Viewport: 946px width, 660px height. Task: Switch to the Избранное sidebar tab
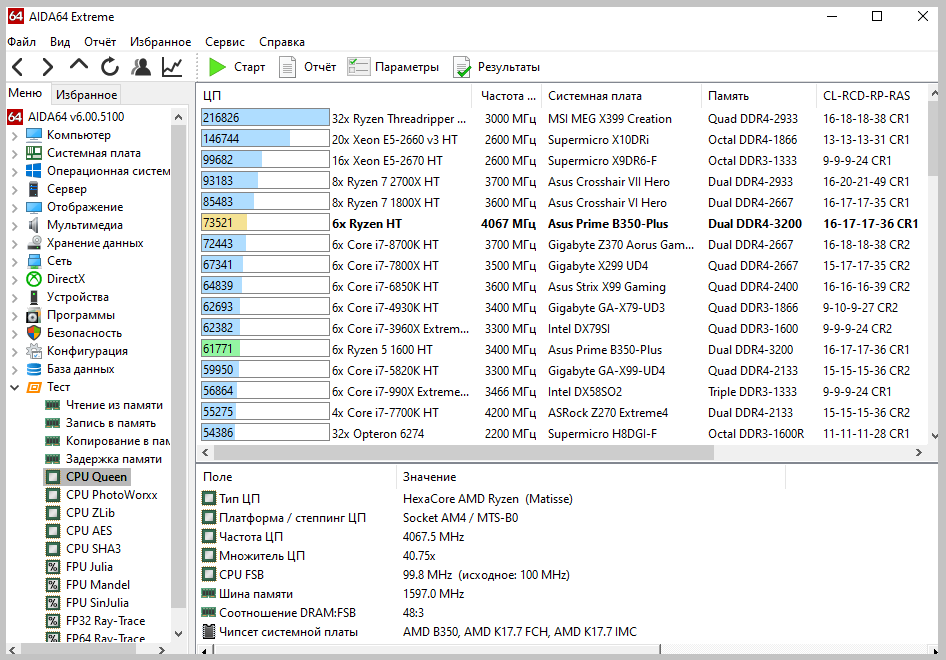pos(86,95)
